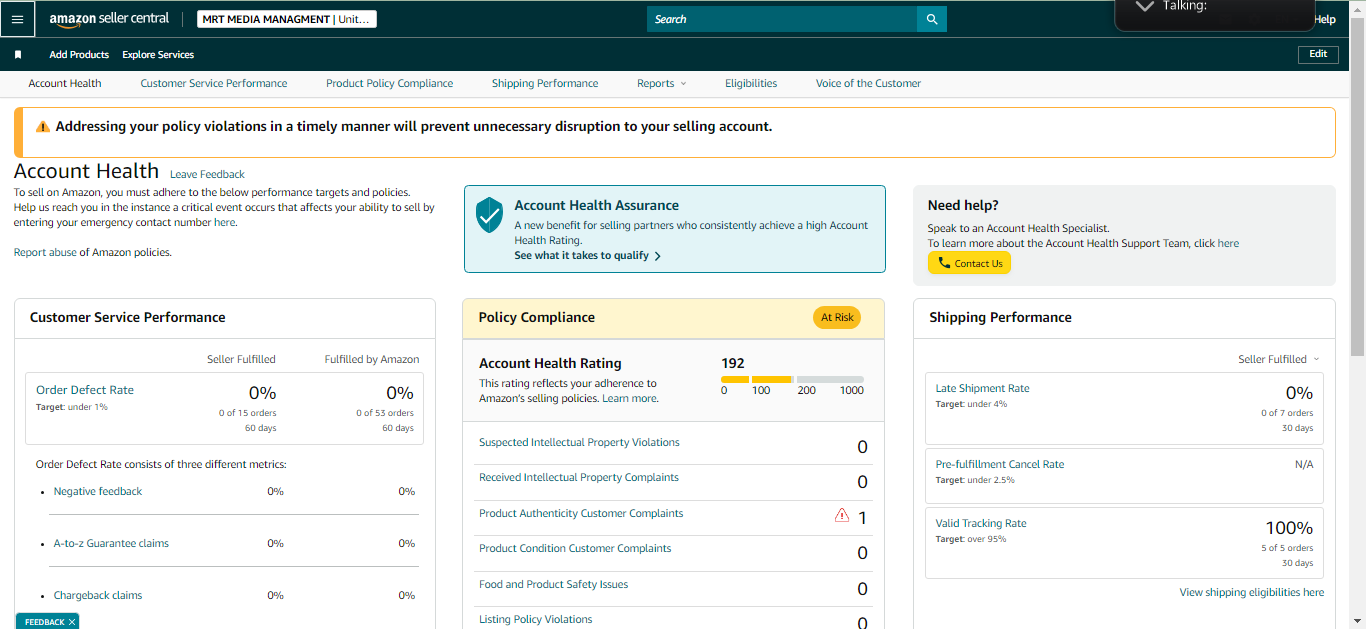Click the Valid Tracking Rate 100% value
Screen dimensions: 1366x629
(x=1289, y=528)
